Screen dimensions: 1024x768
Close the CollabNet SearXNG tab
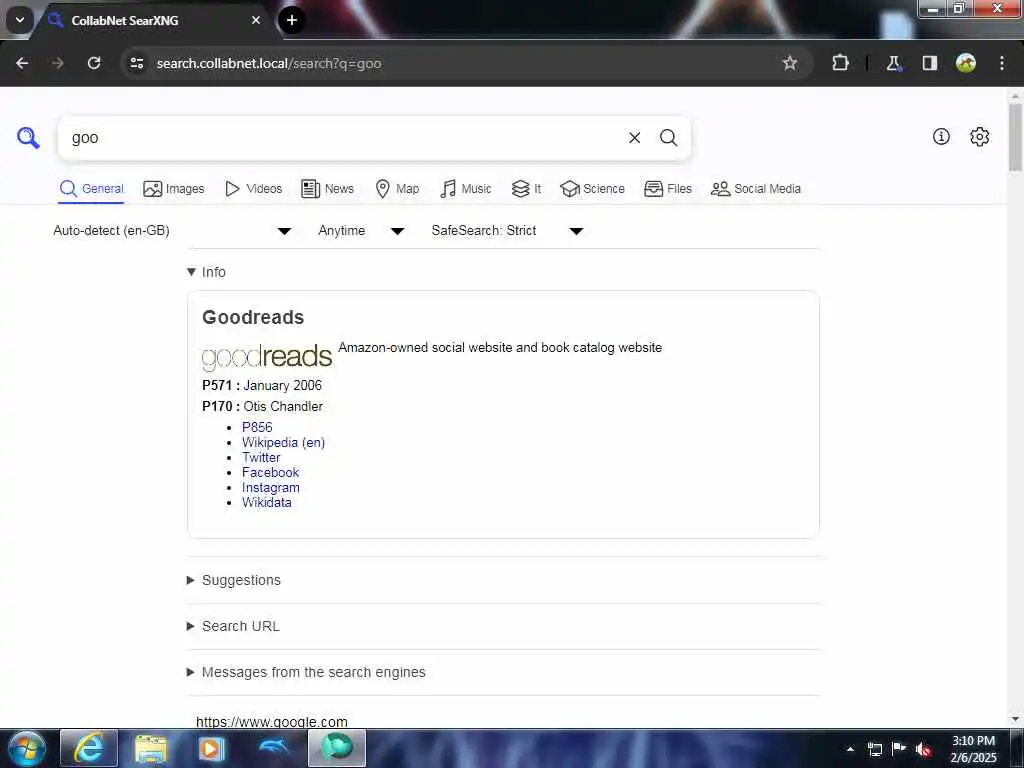256,20
